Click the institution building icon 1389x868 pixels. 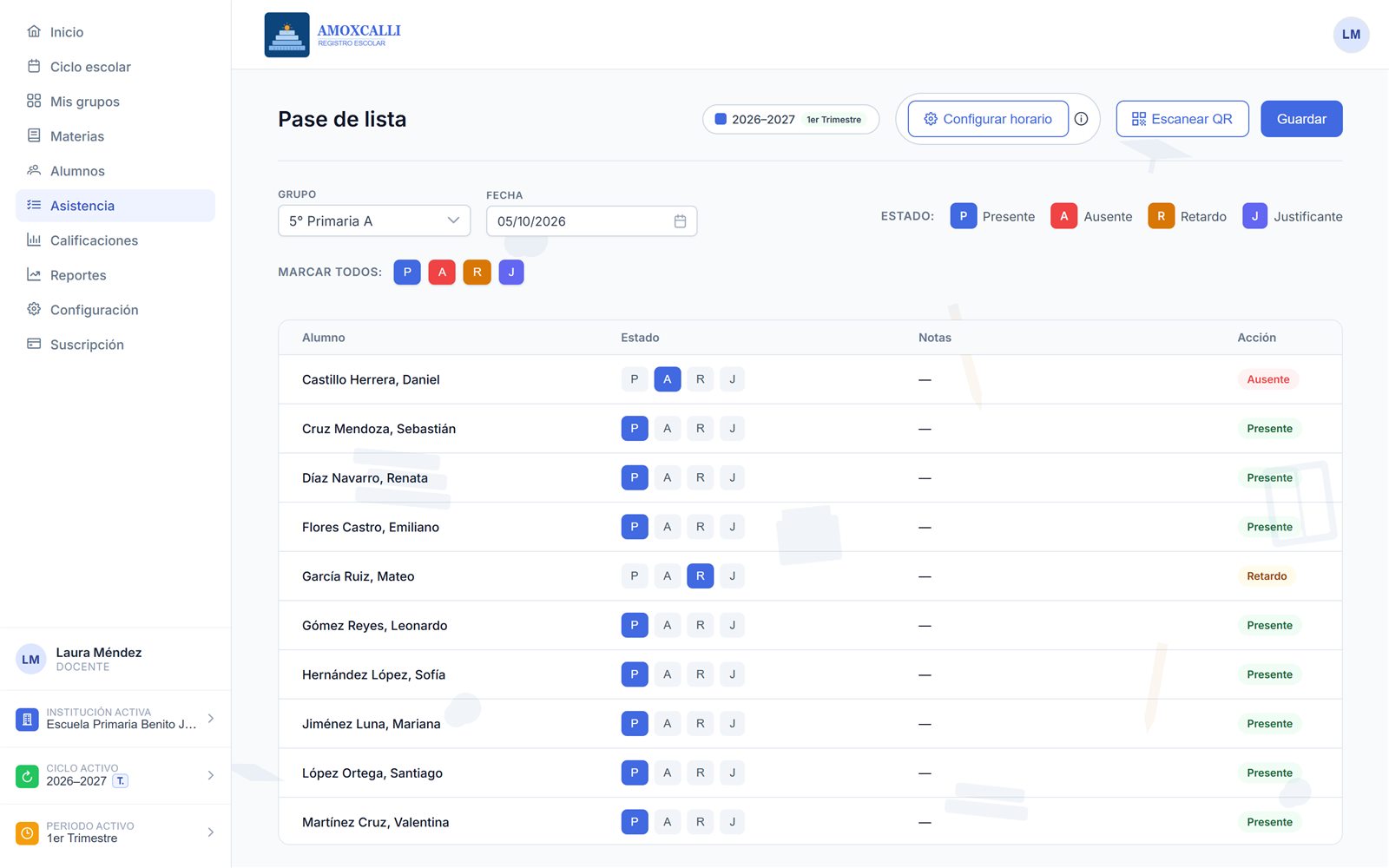pyautogui.click(x=27, y=719)
